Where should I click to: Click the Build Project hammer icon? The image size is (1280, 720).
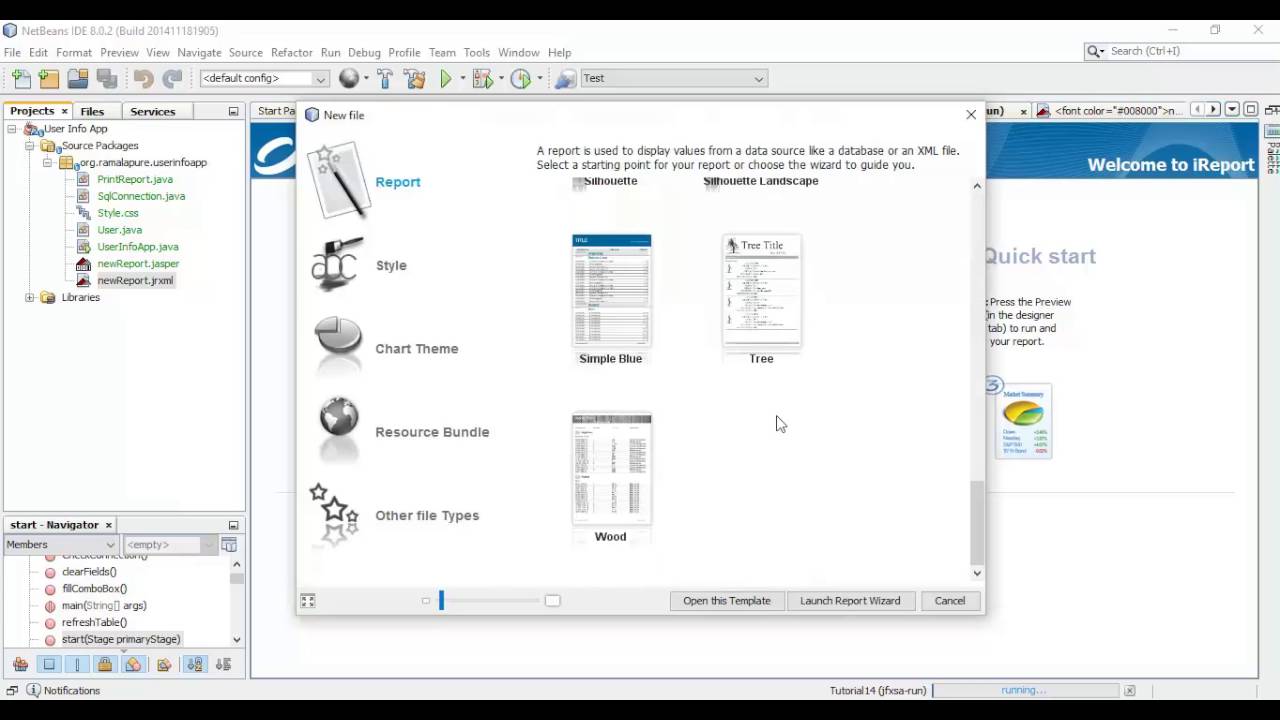coord(385,78)
